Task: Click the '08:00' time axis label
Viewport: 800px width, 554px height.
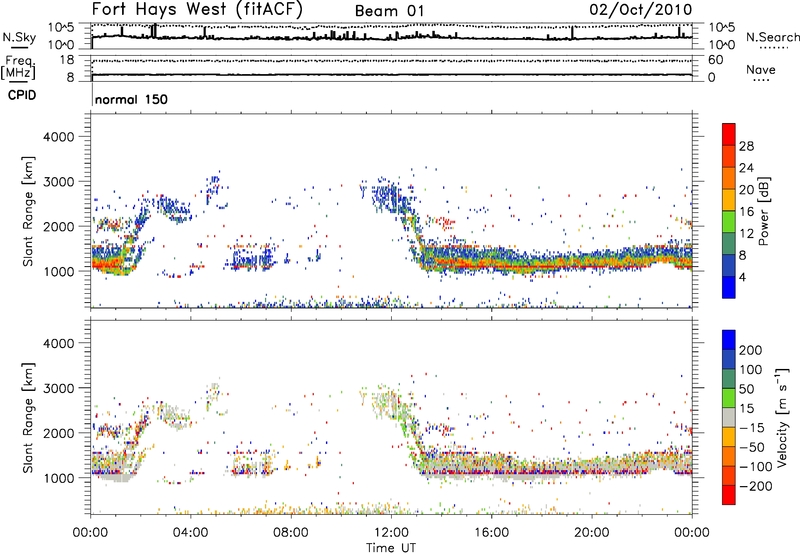Action: (291, 533)
